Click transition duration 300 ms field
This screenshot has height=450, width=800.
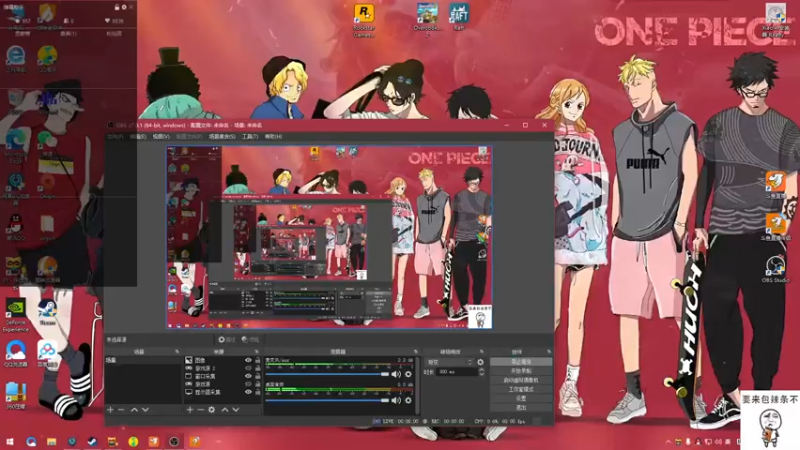click(x=457, y=372)
